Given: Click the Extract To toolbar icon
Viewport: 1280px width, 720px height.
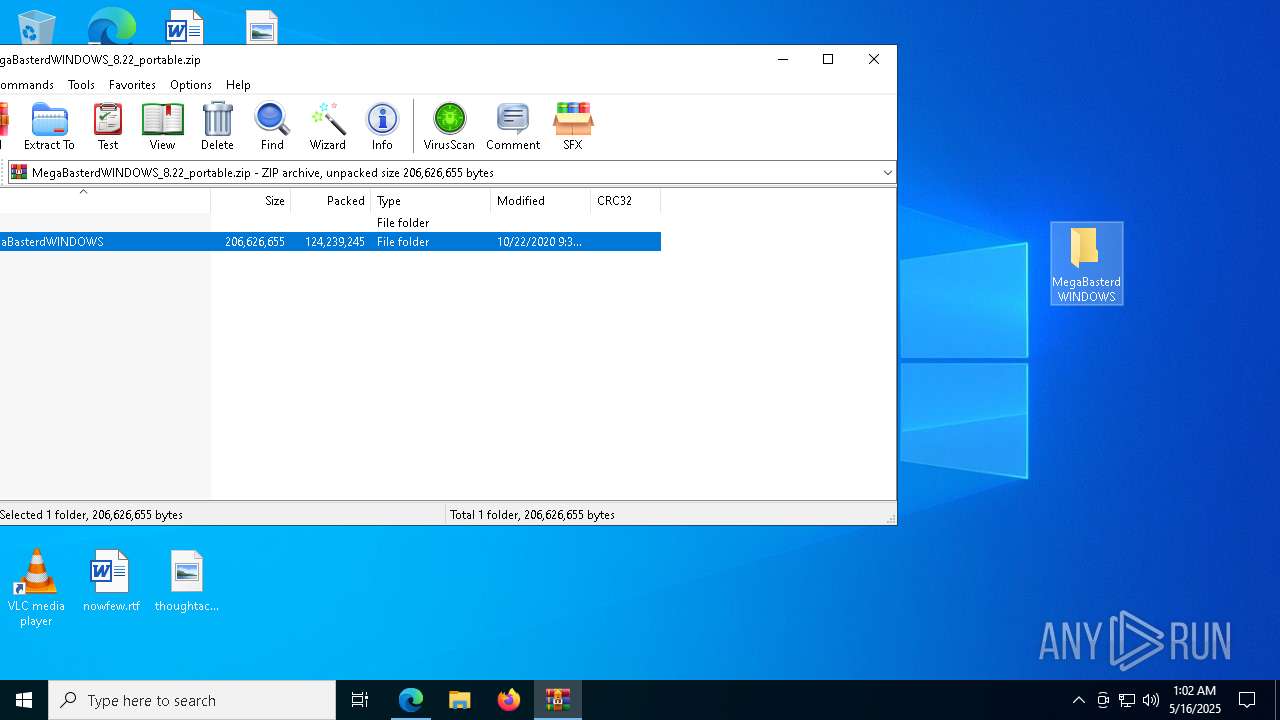Looking at the screenshot, I should click(49, 126).
